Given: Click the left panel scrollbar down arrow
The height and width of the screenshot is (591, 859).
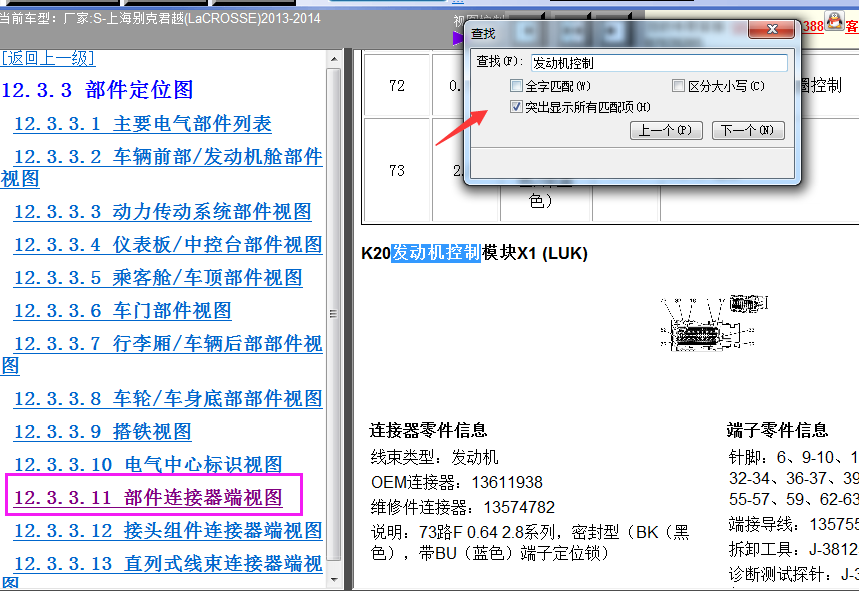Looking at the screenshot, I should (334, 579).
